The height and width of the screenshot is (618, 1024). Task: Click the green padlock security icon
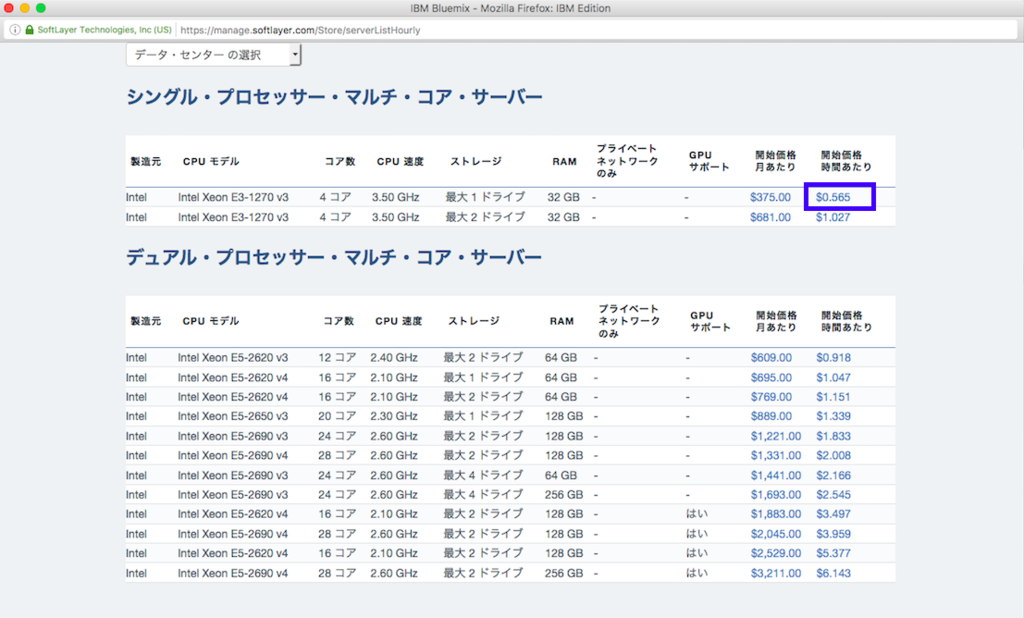coord(29,30)
